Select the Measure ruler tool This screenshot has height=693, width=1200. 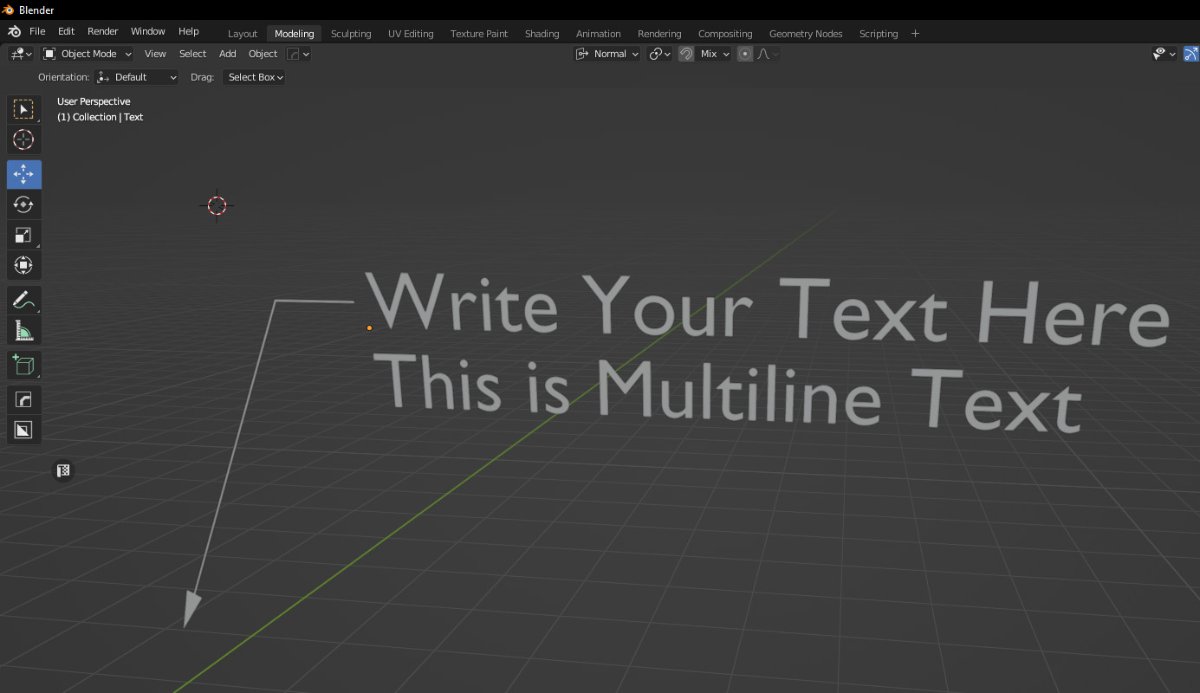[x=24, y=330]
